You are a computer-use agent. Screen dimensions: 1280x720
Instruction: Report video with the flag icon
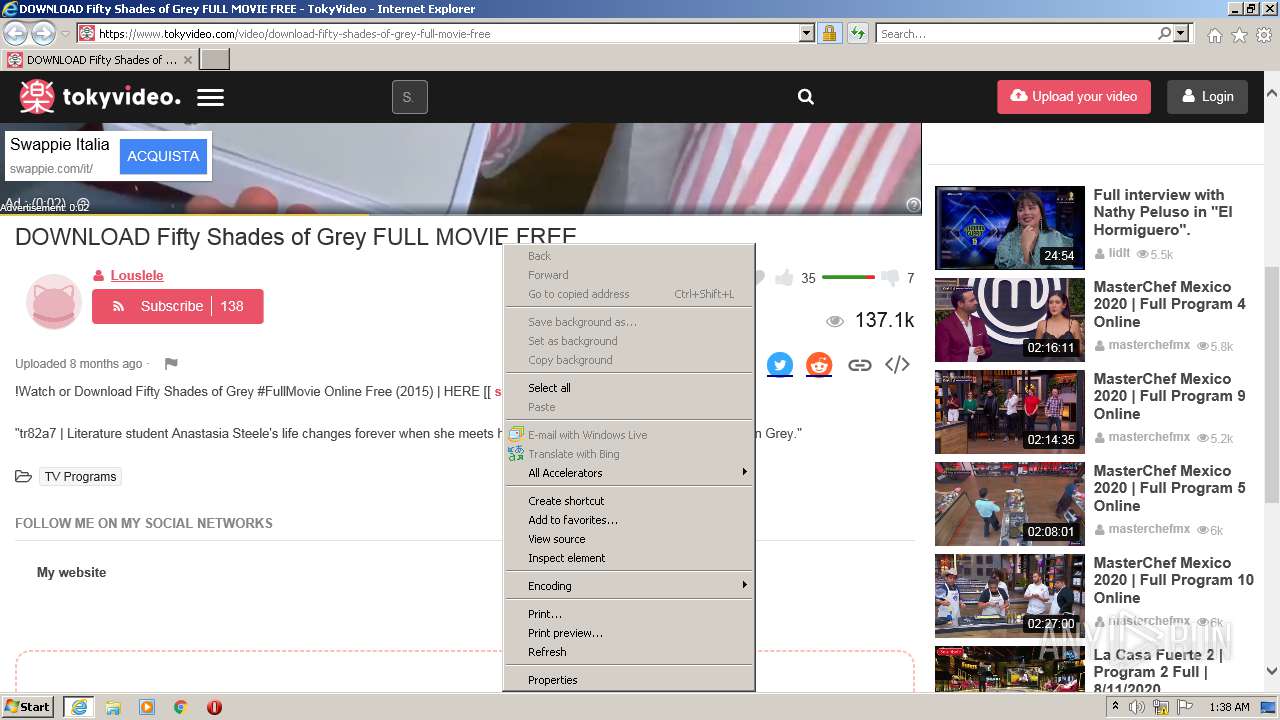pos(171,364)
